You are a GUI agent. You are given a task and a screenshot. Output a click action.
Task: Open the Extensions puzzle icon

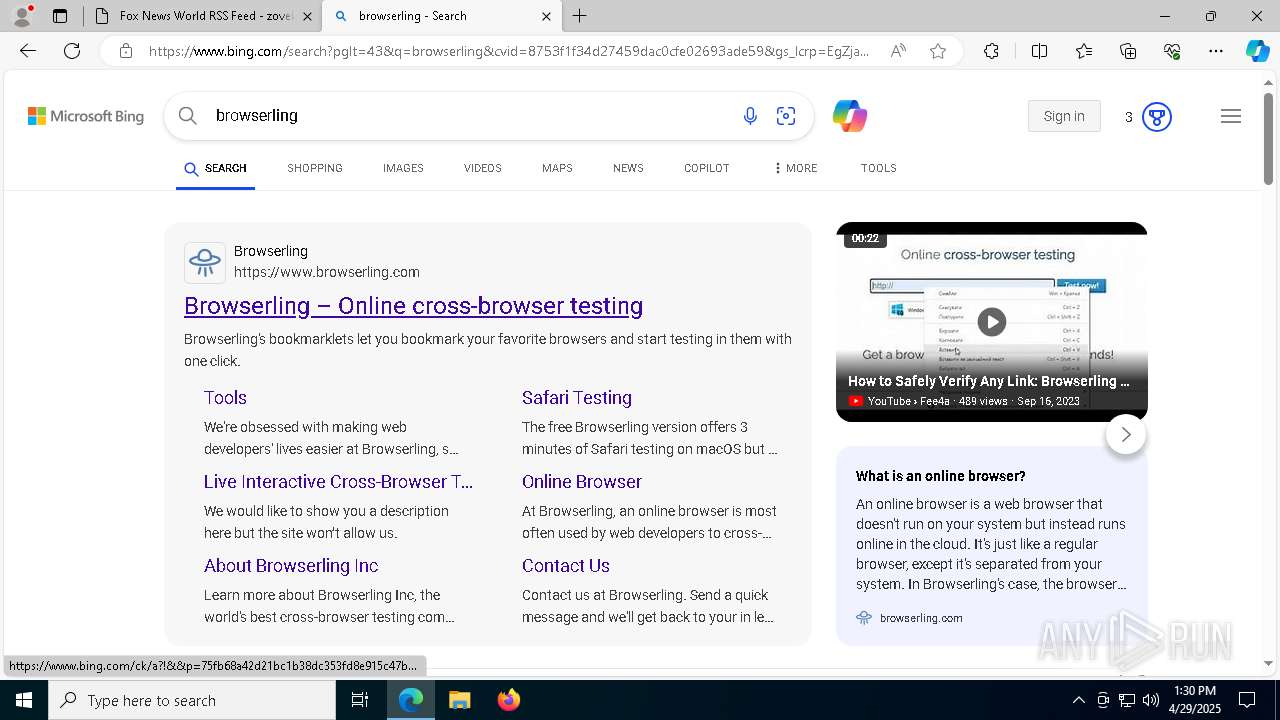coord(991,51)
